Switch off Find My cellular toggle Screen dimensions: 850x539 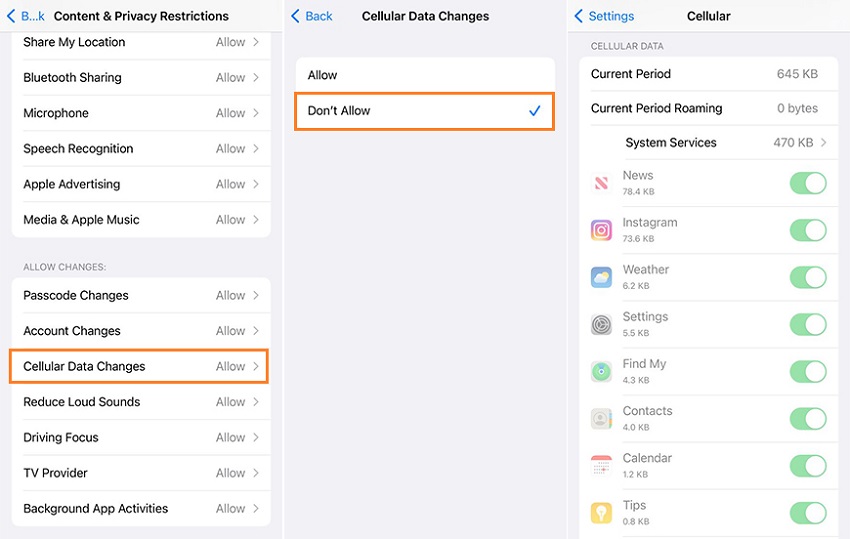point(808,372)
